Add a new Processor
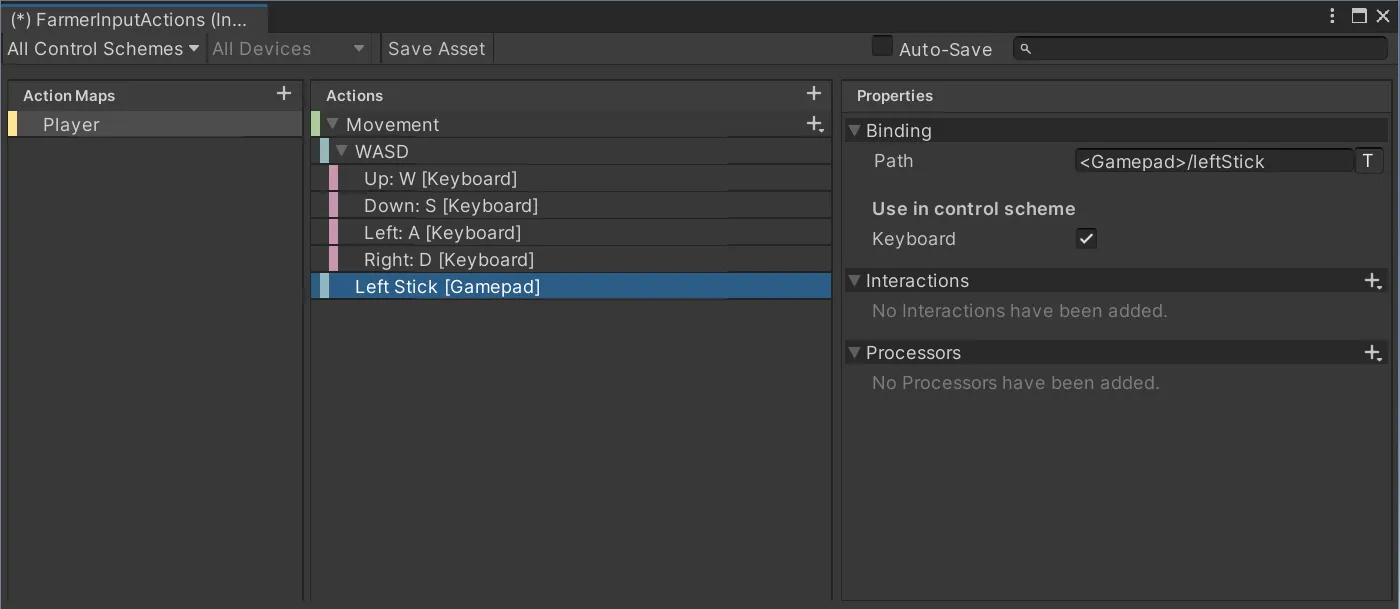The height and width of the screenshot is (609, 1400). tap(1373, 353)
